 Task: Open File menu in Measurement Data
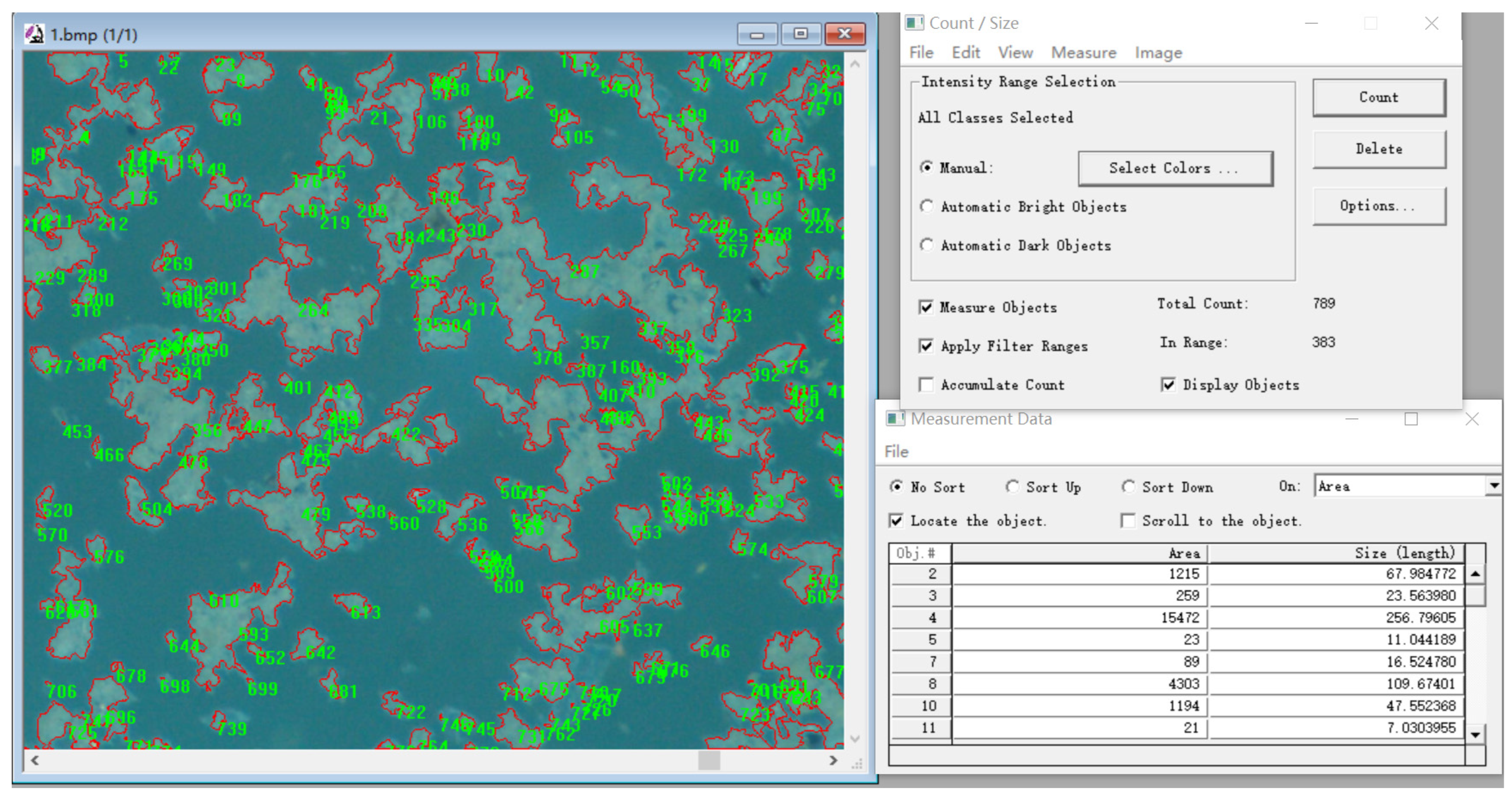(896, 452)
